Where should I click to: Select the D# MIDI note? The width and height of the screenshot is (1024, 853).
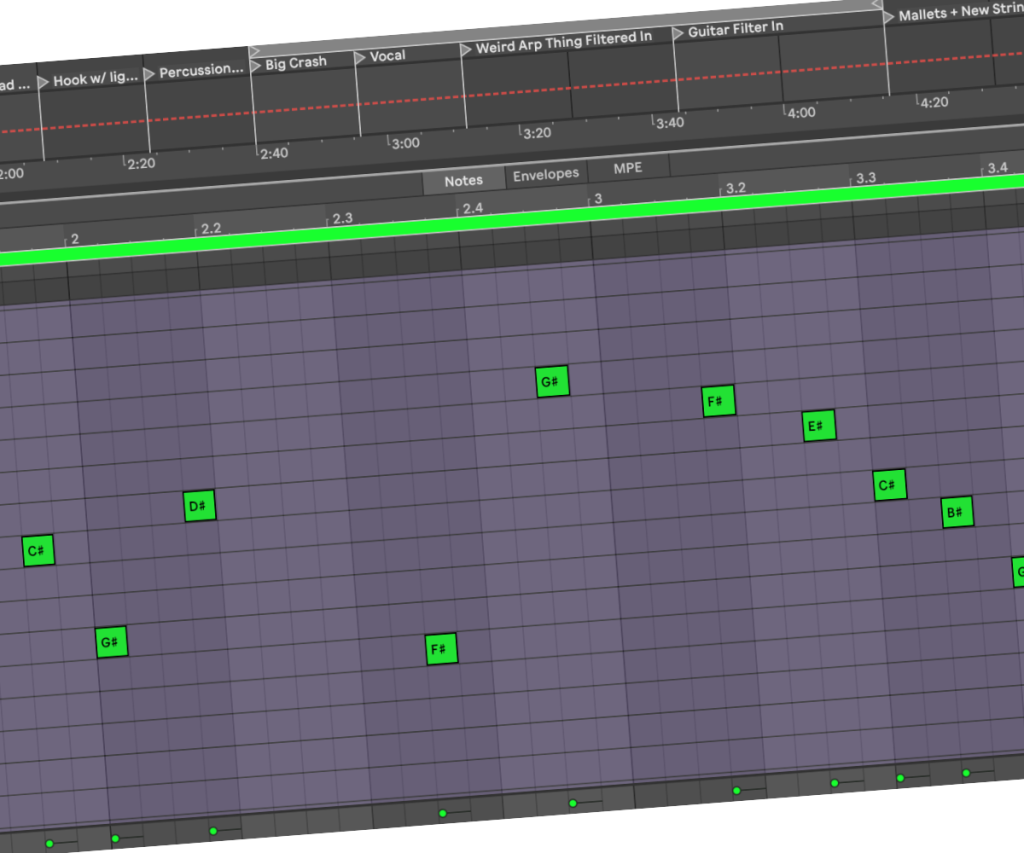click(199, 507)
